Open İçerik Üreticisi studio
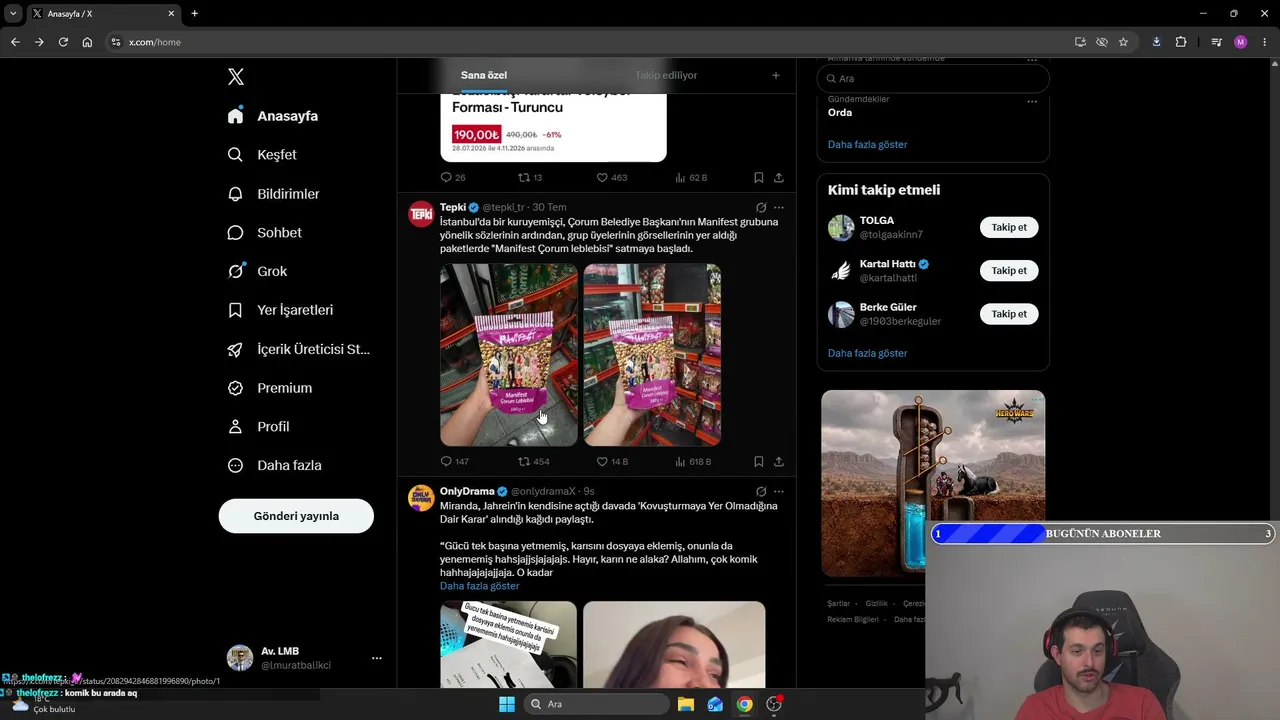Viewport: 1280px width, 720px height. point(300,349)
